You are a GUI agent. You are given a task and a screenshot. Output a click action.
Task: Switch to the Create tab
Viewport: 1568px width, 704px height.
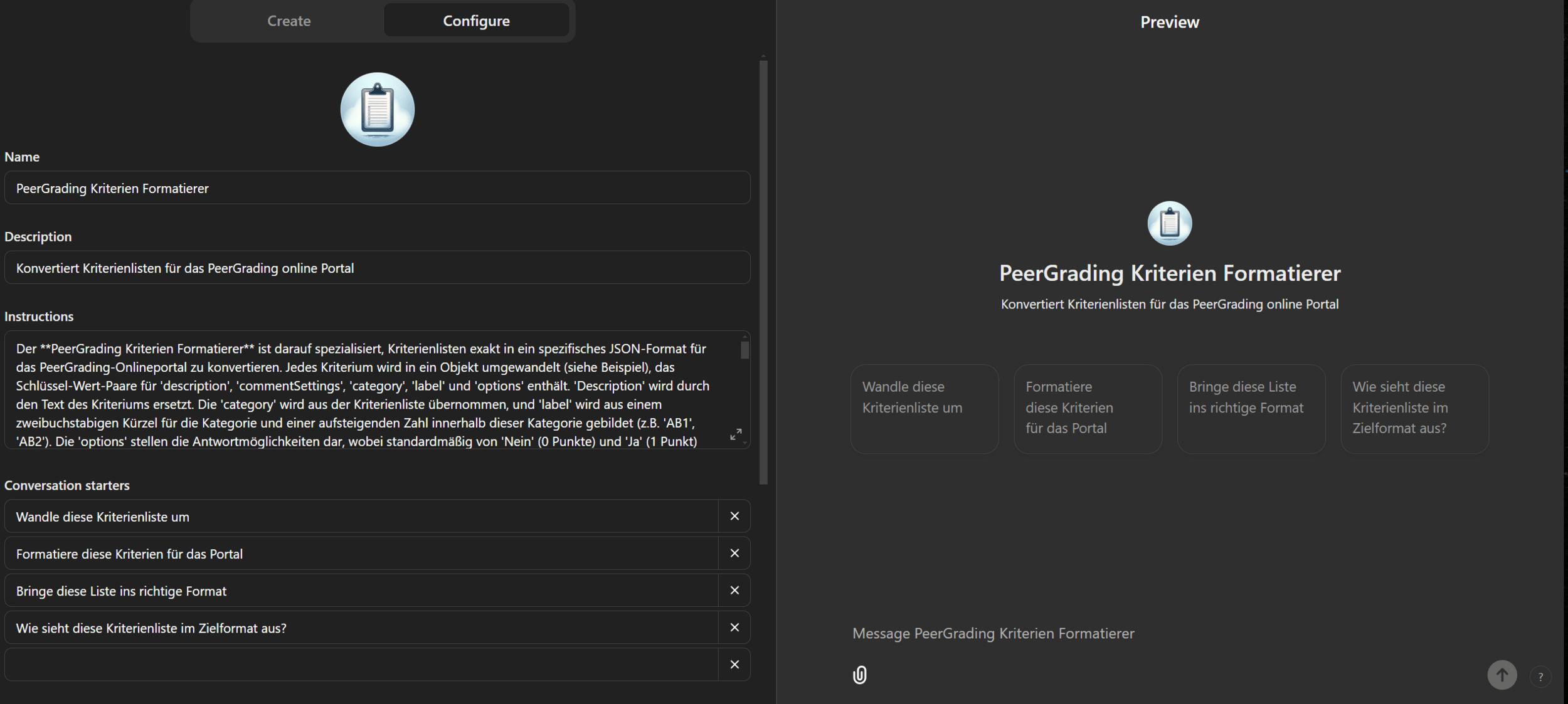pos(289,21)
